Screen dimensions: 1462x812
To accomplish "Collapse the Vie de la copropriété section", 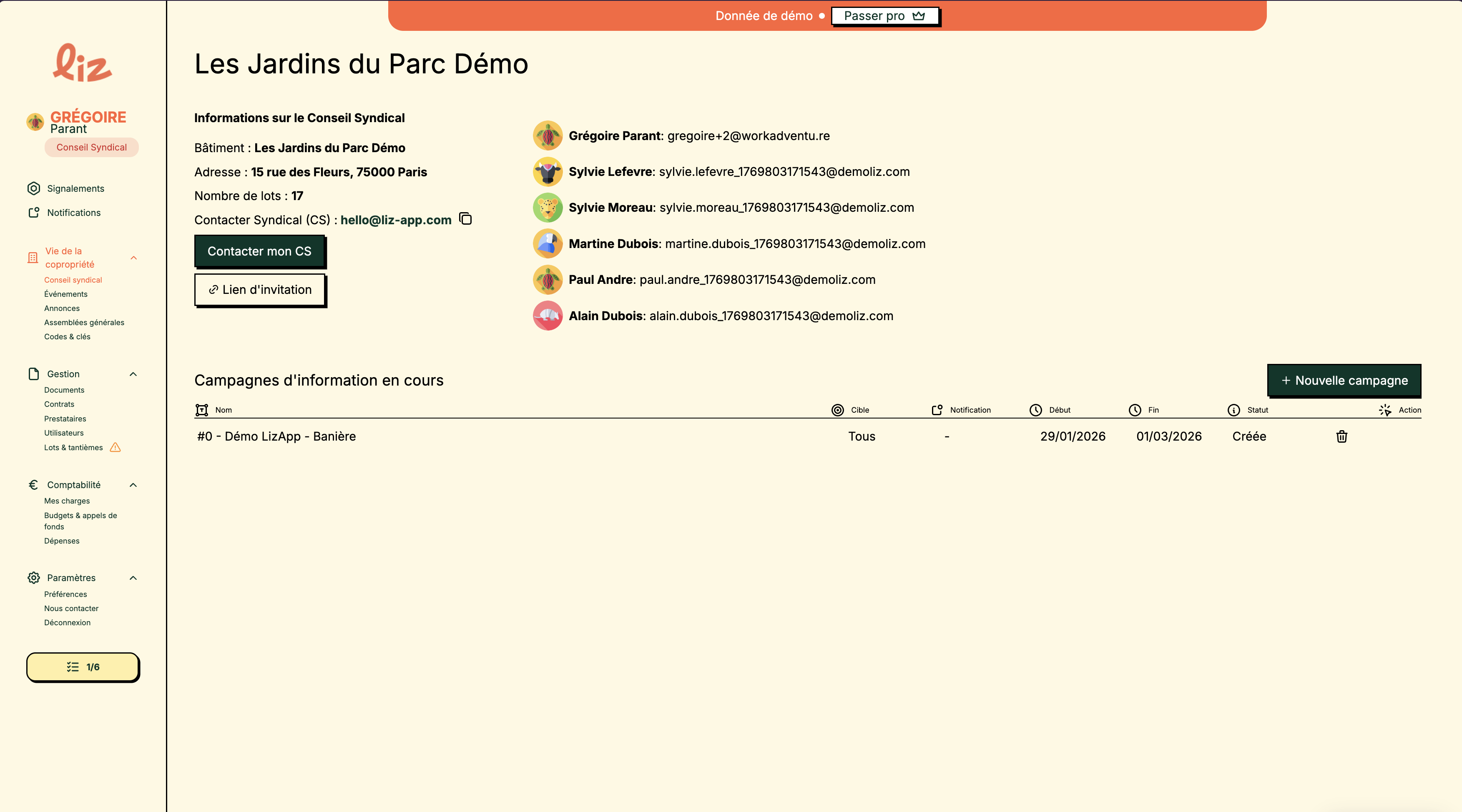I will coord(134,258).
